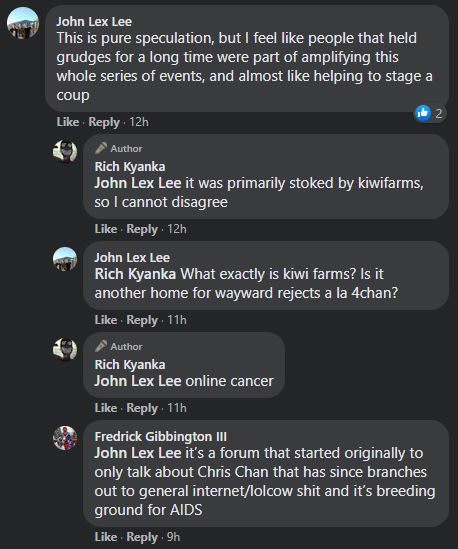The image size is (458, 549).
Task: Open John Lex Lee's avatar on top comment
Action: [x=23, y=23]
